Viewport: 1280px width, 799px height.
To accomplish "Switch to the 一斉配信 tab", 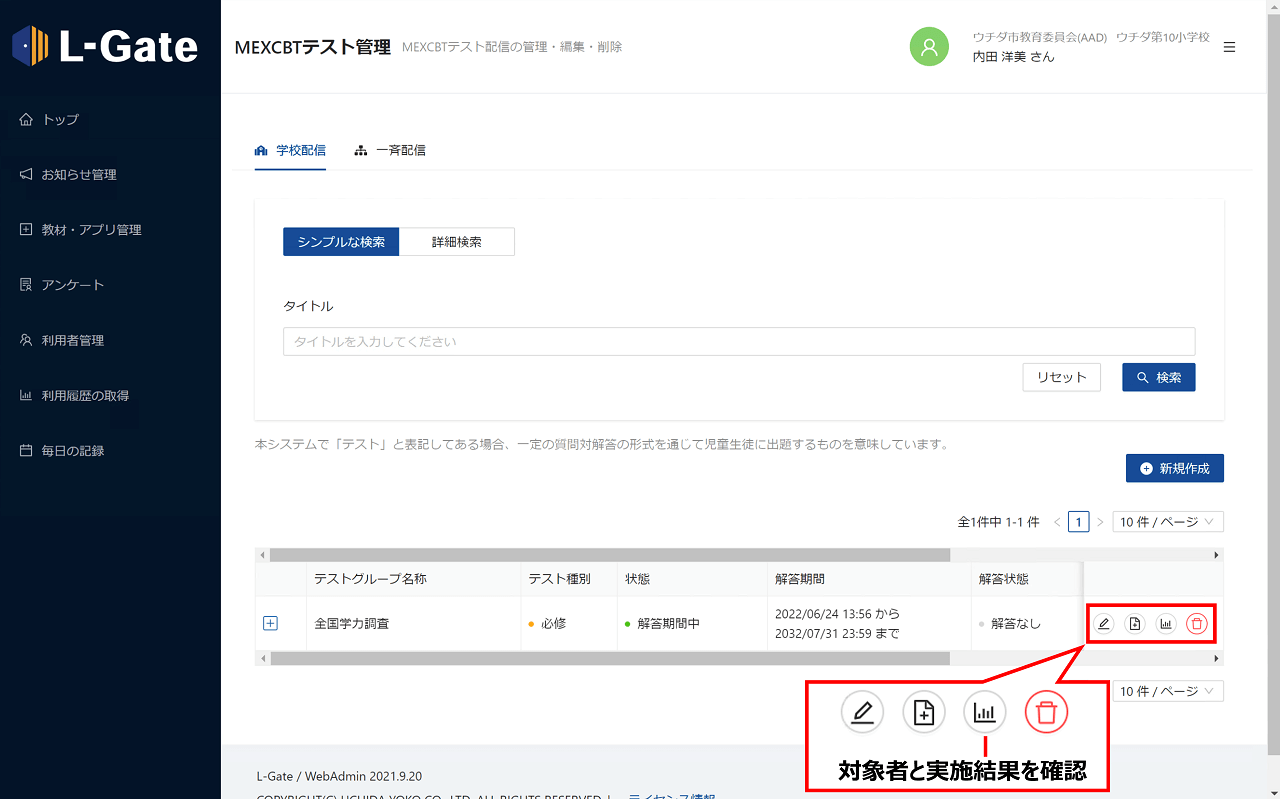I will click(391, 151).
